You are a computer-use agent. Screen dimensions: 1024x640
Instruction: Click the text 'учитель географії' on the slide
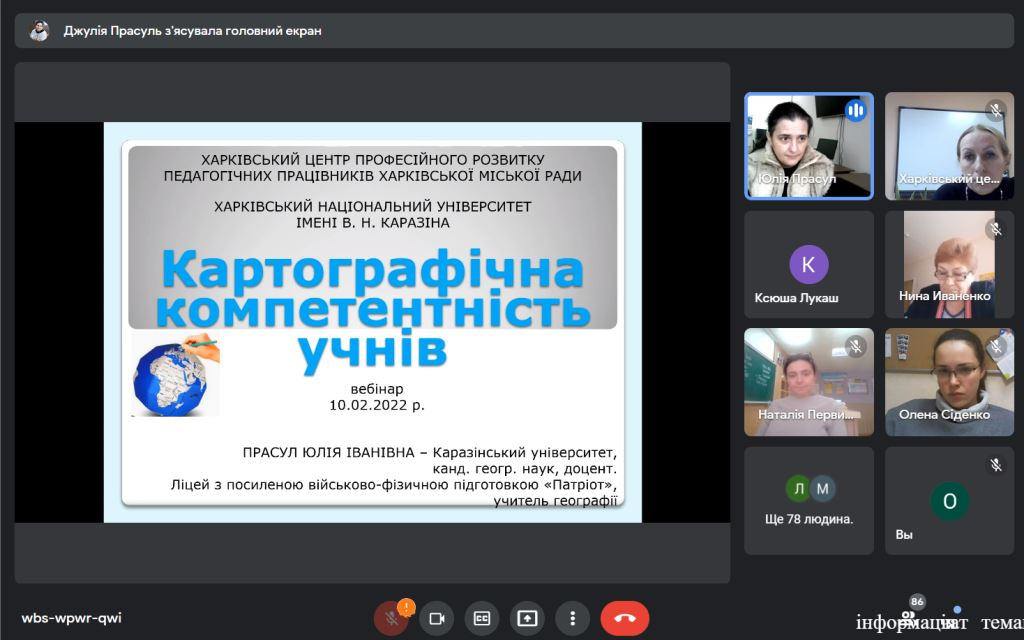pyautogui.click(x=555, y=501)
